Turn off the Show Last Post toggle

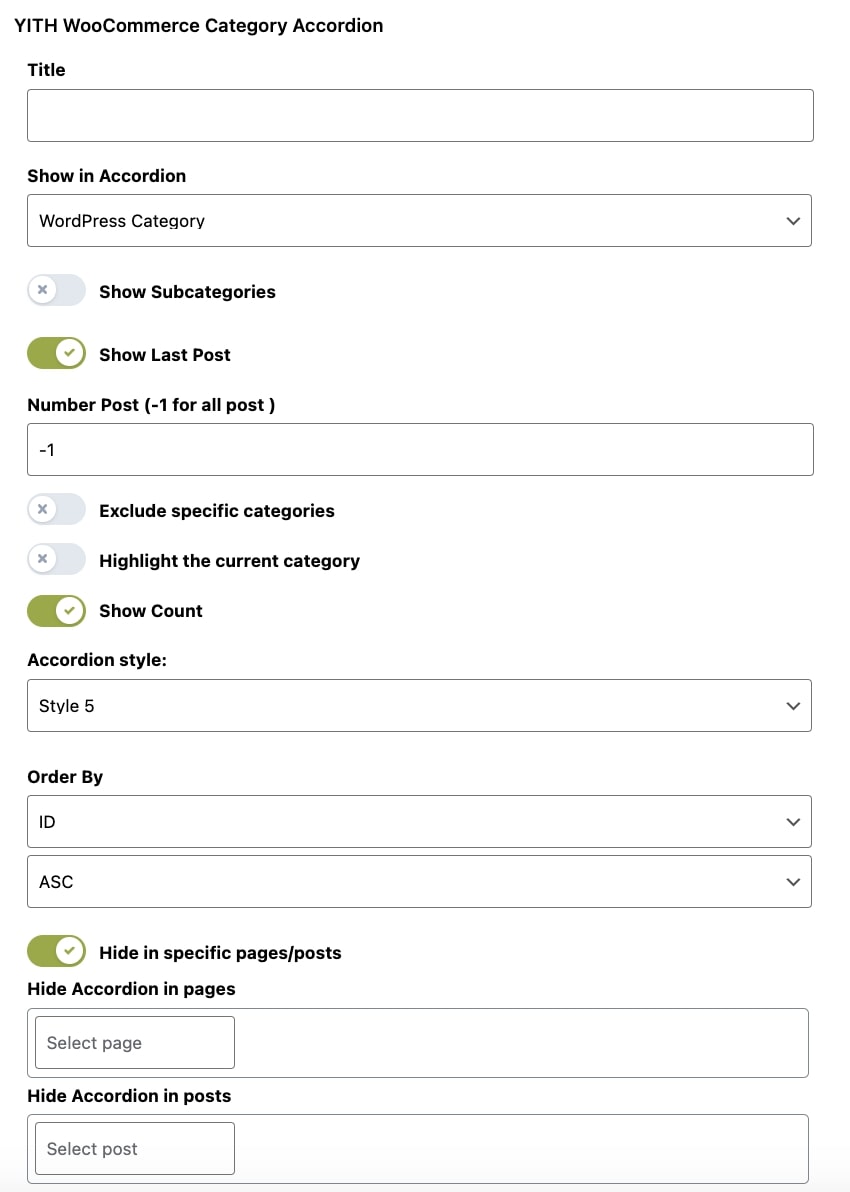[56, 353]
